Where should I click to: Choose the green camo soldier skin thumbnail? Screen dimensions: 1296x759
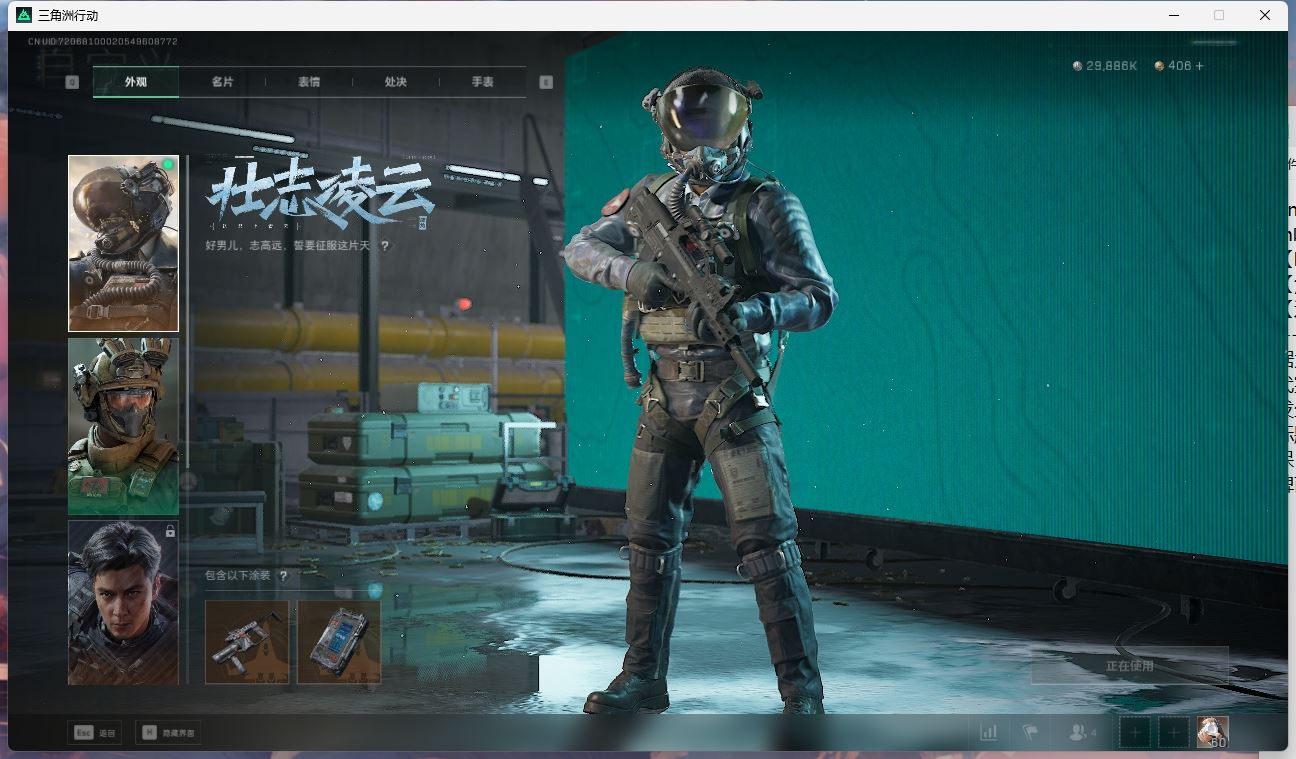tap(123, 426)
